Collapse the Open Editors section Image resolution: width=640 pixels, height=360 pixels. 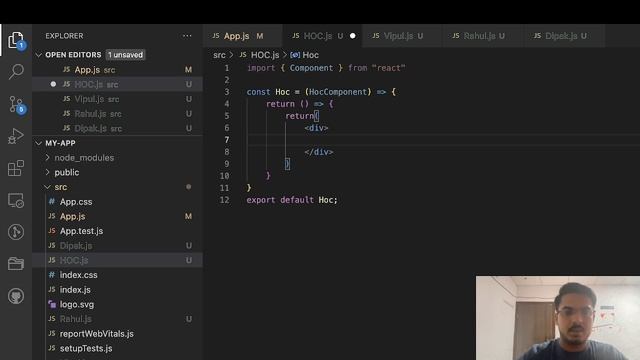[x=39, y=55]
